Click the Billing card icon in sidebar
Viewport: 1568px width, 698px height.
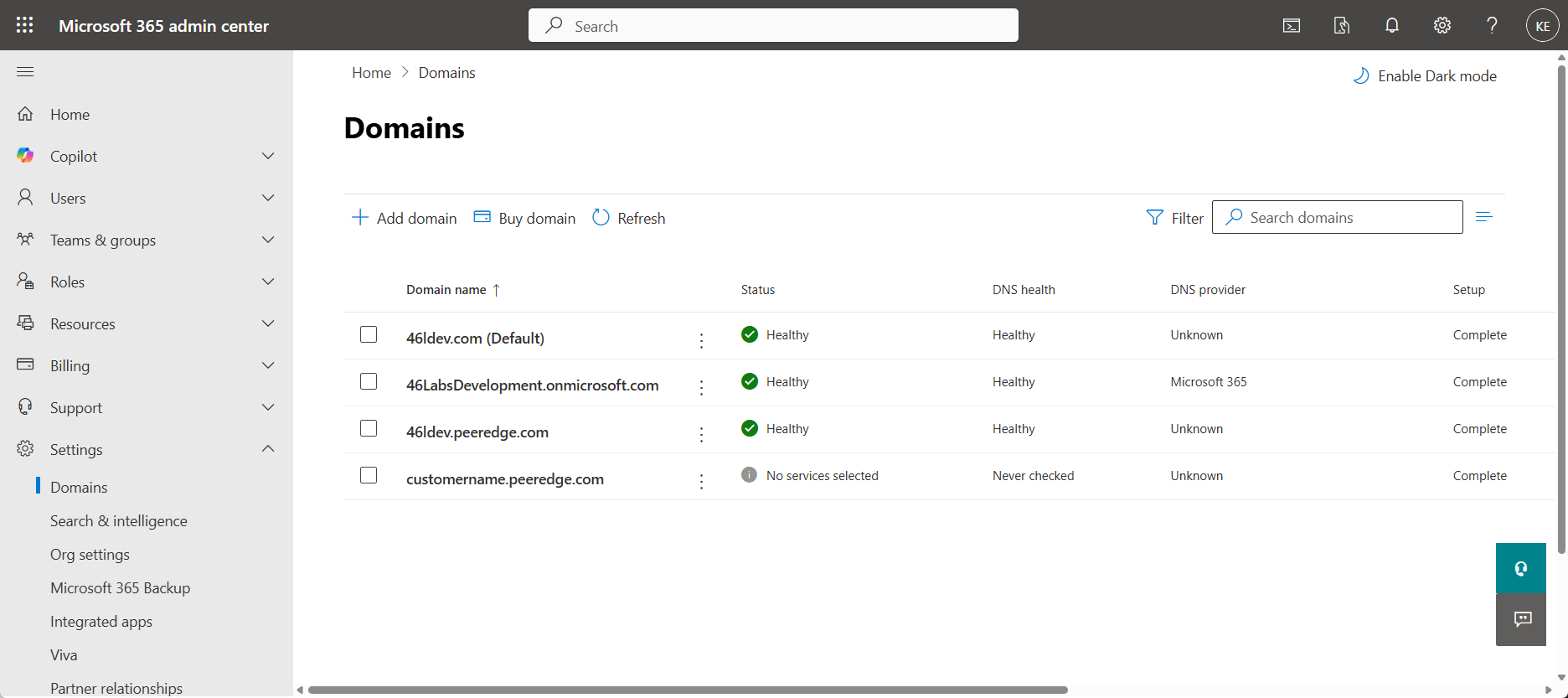[x=26, y=365]
